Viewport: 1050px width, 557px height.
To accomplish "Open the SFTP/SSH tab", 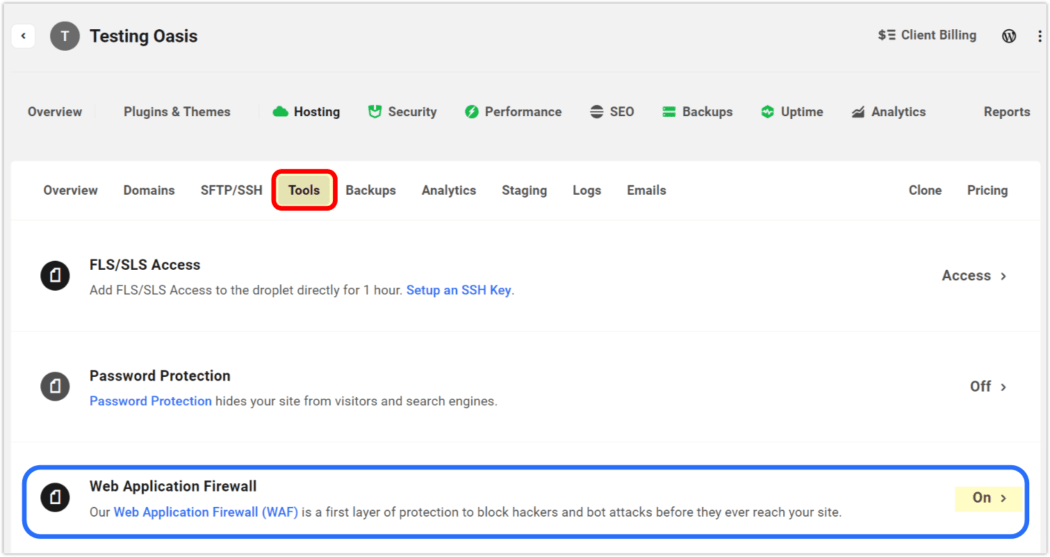I will pos(231,190).
